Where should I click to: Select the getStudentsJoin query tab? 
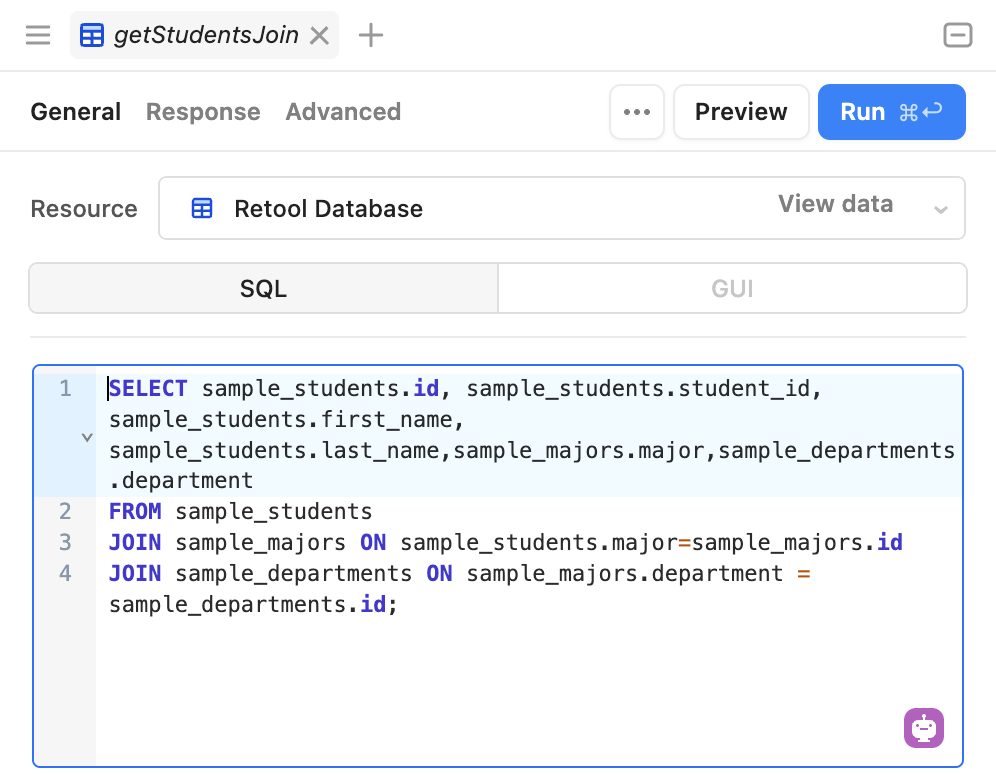coord(205,35)
